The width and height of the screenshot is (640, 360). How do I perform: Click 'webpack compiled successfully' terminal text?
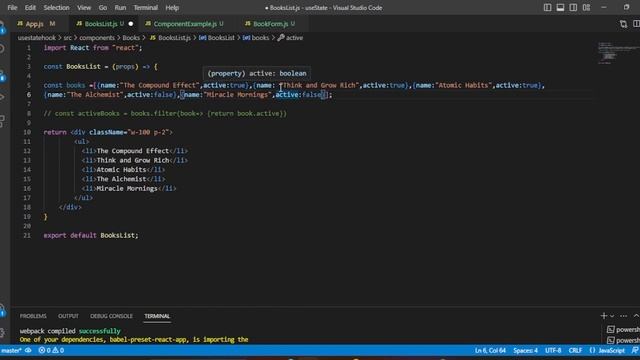pyautogui.click(x=70, y=331)
